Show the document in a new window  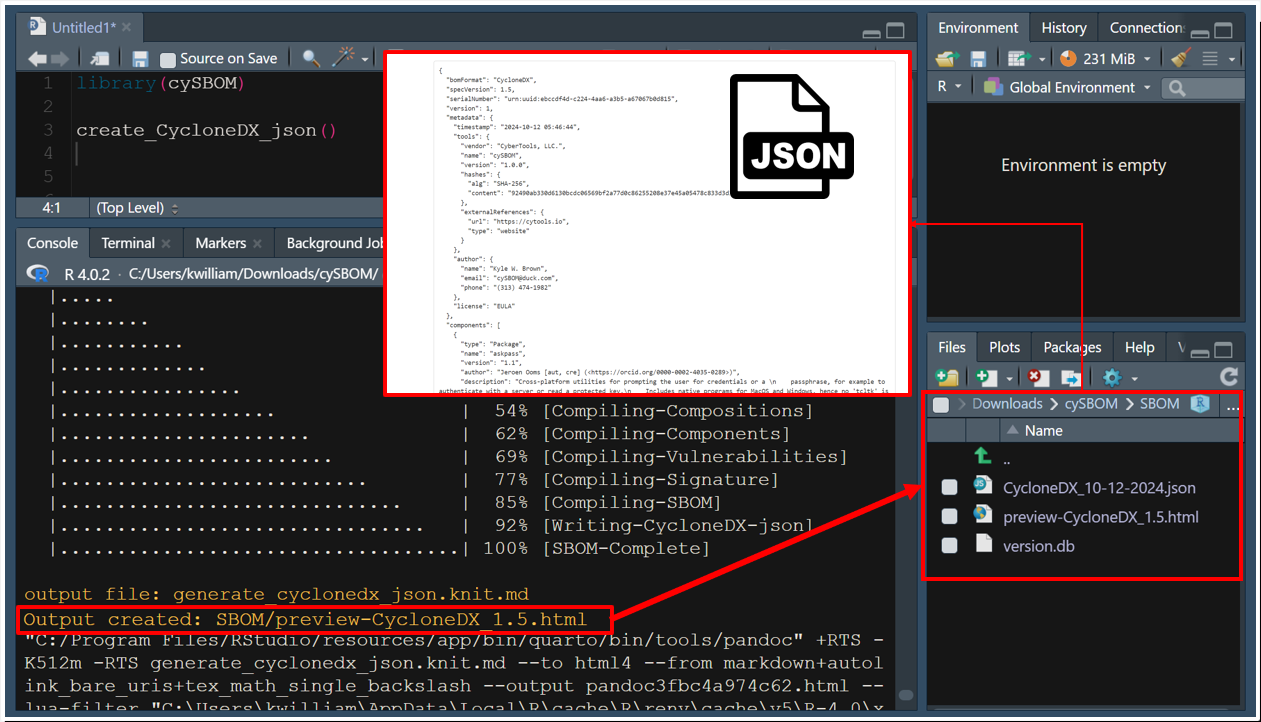click(x=100, y=59)
